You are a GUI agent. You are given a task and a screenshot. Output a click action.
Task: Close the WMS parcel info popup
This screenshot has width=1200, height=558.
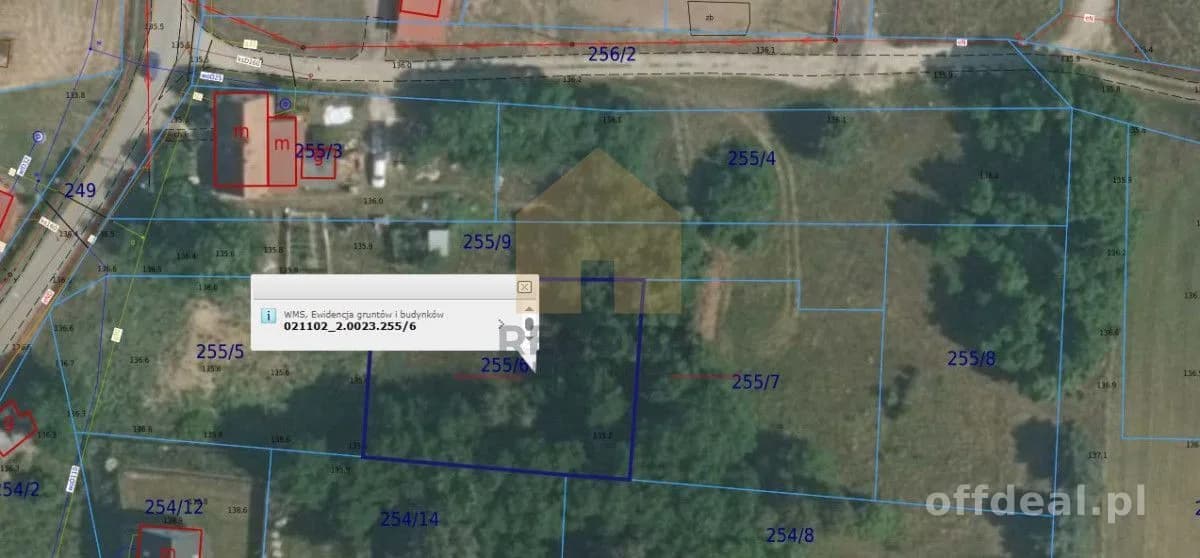[x=525, y=287]
